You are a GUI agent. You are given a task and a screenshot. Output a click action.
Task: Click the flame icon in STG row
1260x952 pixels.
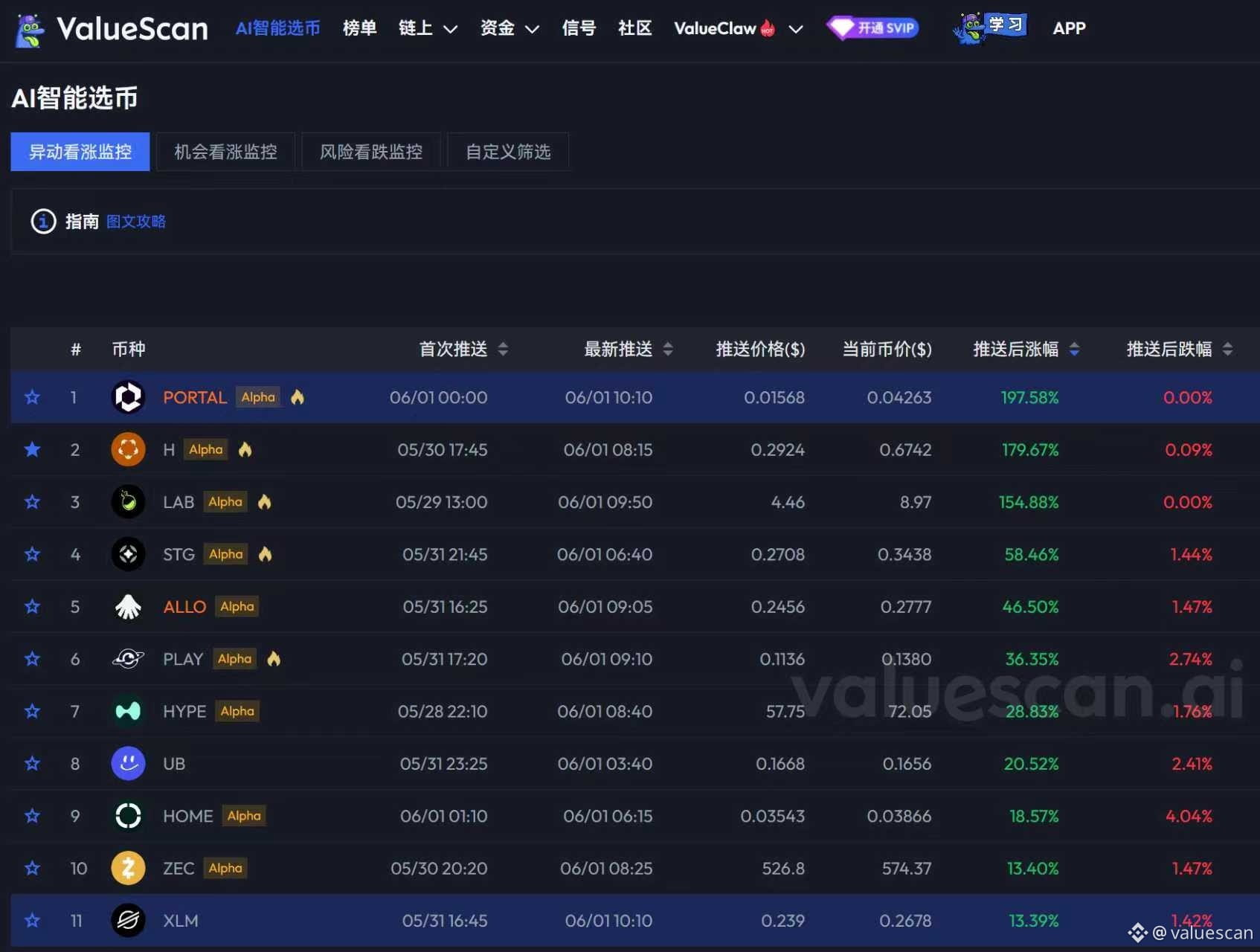(265, 554)
